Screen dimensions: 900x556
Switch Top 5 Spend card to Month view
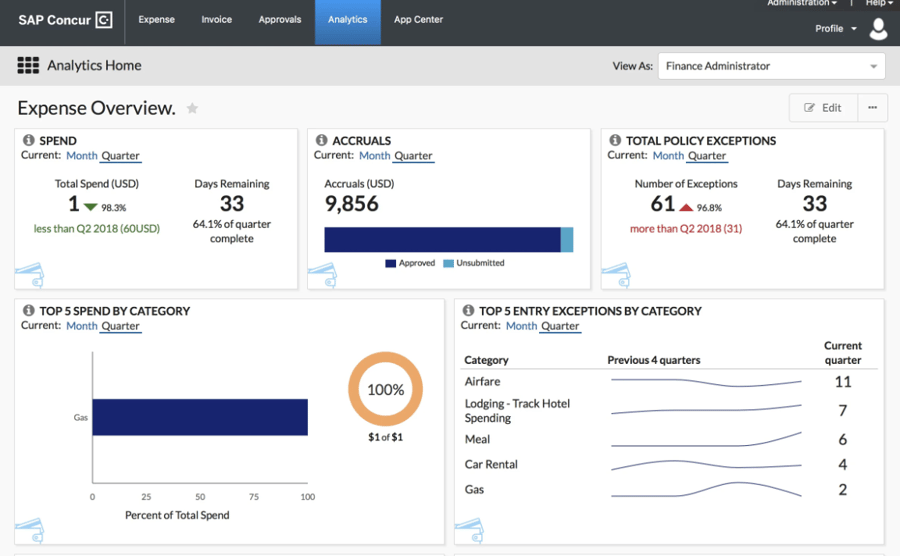click(82, 326)
